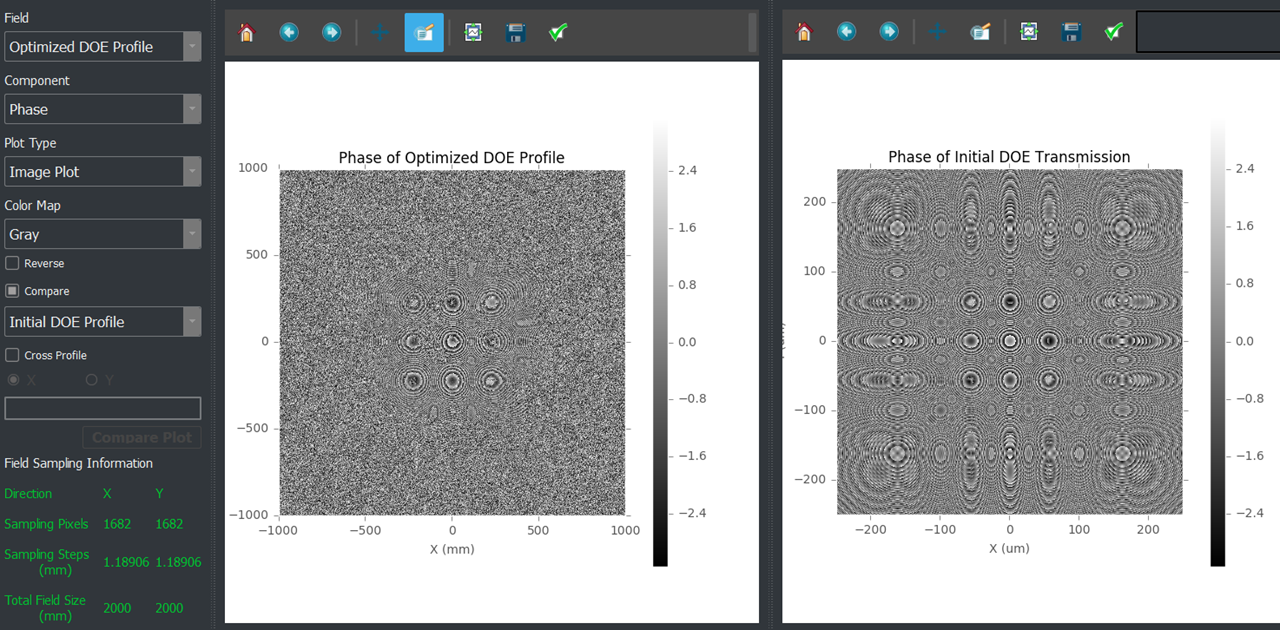The image size is (1280, 630).
Task: Open the Field dropdown showing Optimized DOE Profile
Action: click(x=102, y=47)
